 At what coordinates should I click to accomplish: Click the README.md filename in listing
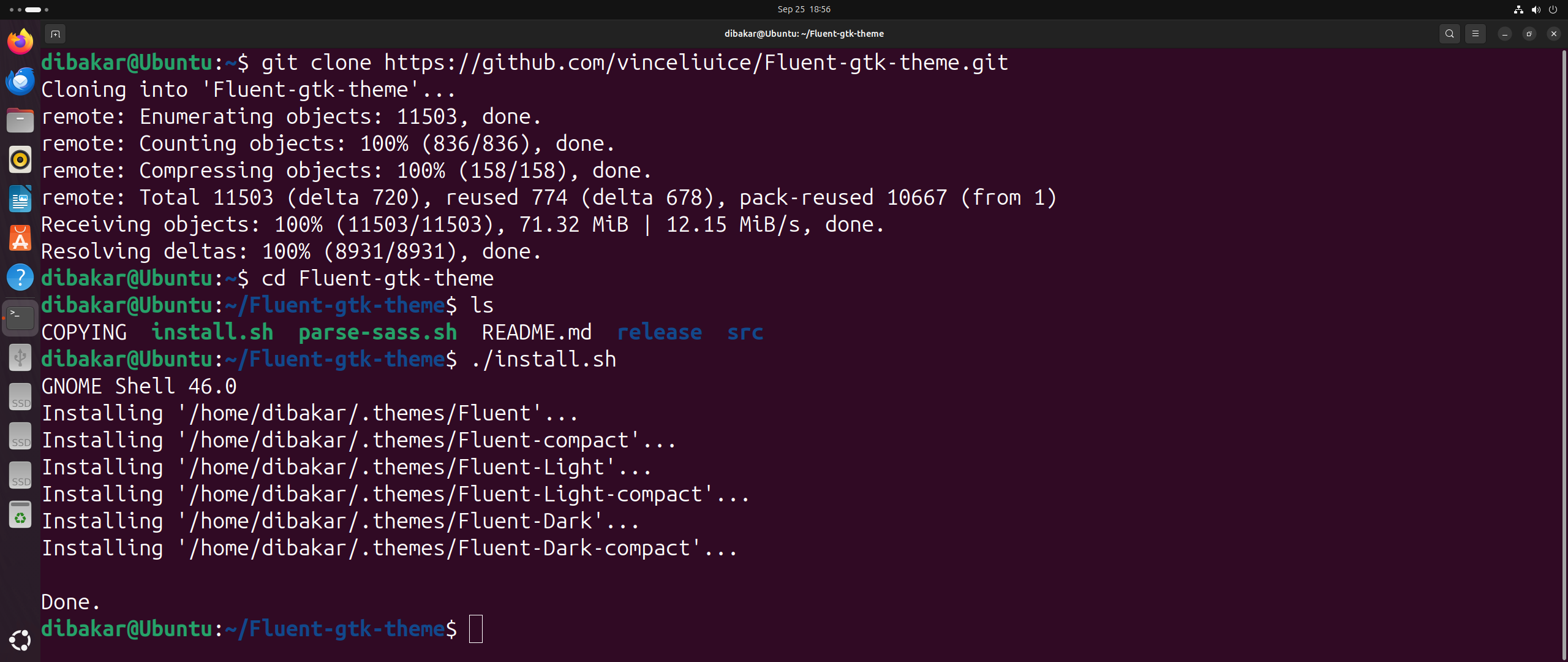(x=536, y=332)
